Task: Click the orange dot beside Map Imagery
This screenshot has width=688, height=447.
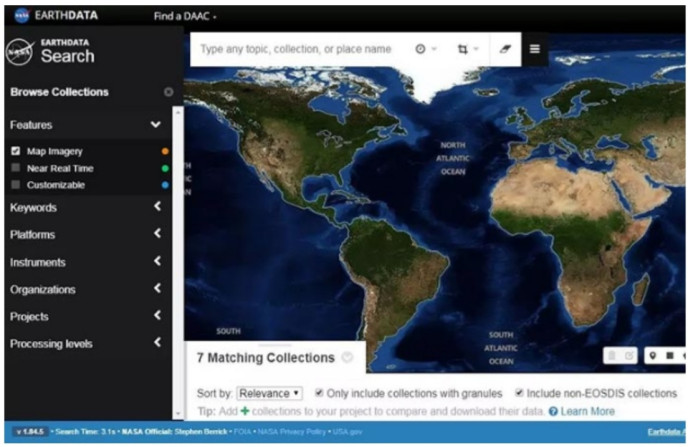Action: click(x=165, y=151)
